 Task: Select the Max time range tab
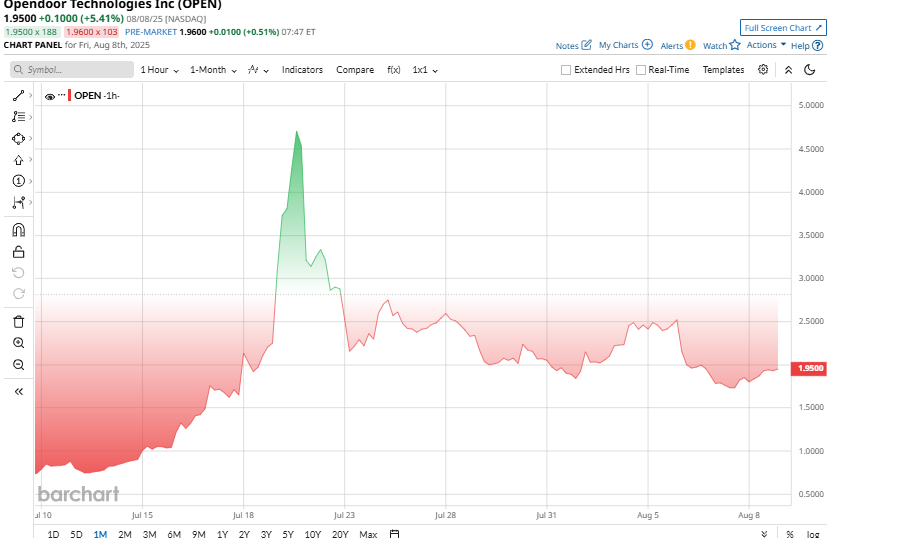click(368, 534)
